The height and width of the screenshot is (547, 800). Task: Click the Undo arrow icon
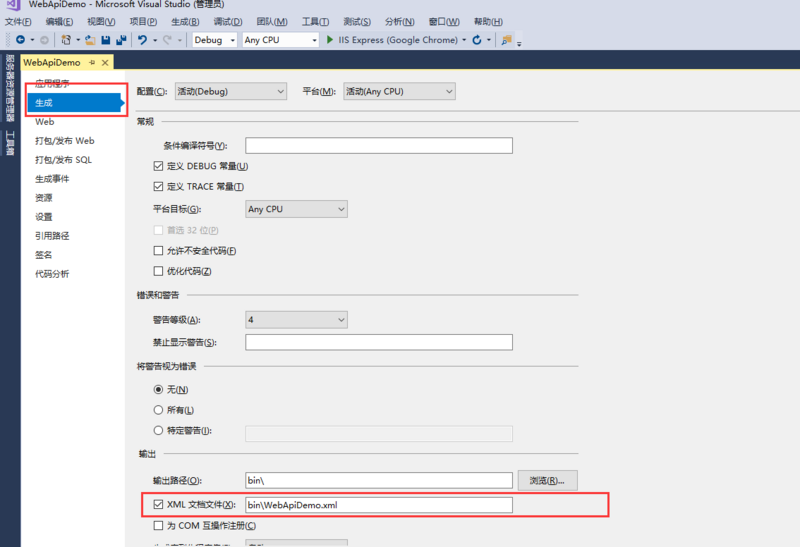coord(142,40)
